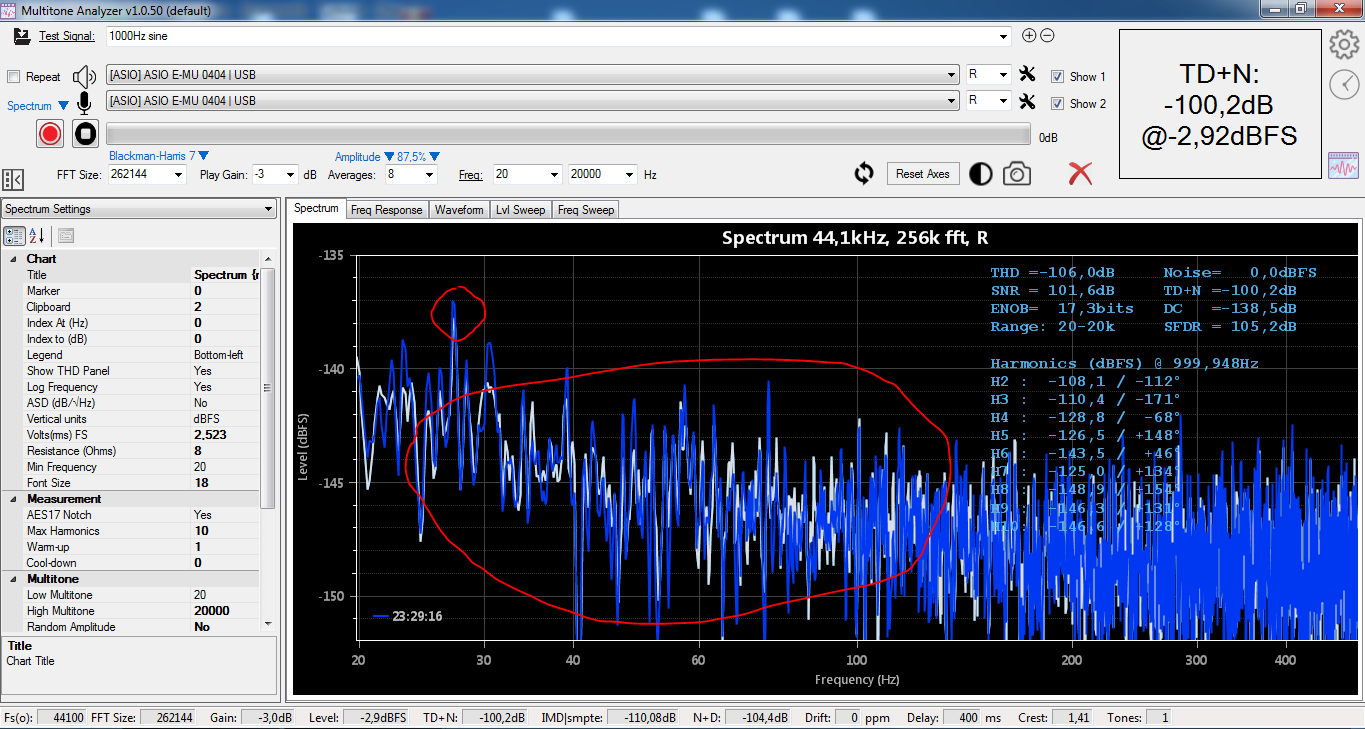Open application settings gear icon
Image resolution: width=1365 pixels, height=729 pixels.
coord(1343,45)
